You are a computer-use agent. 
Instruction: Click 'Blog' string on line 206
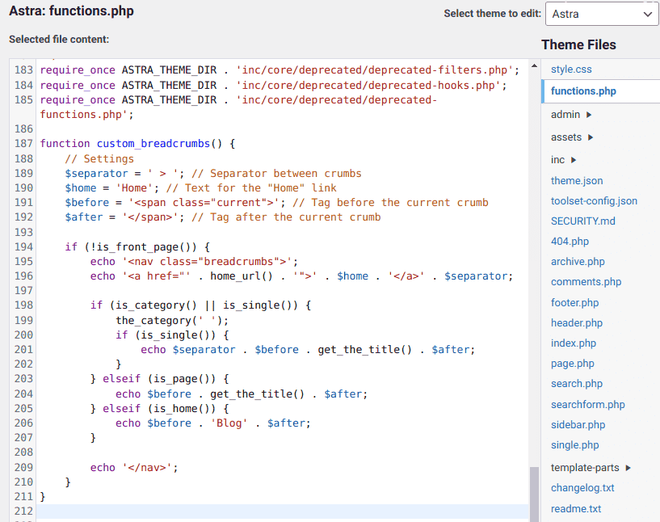(229, 423)
